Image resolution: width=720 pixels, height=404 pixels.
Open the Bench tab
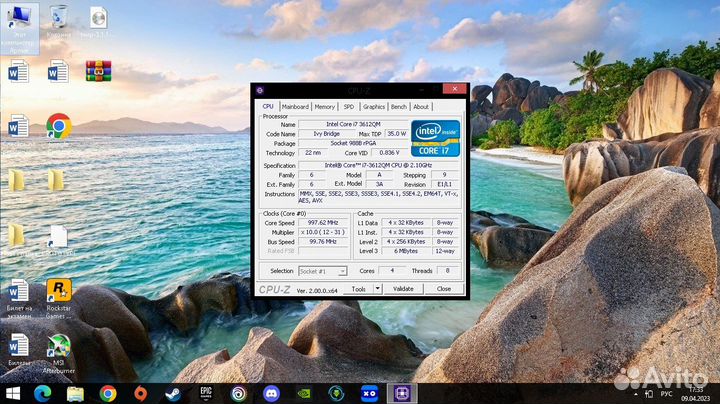399,107
